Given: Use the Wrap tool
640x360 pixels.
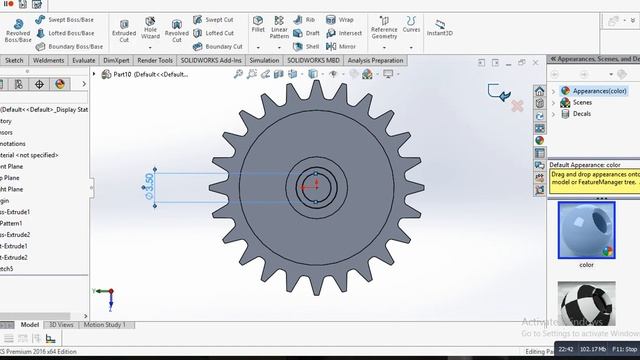Looking at the screenshot, I should pyautogui.click(x=340, y=20).
